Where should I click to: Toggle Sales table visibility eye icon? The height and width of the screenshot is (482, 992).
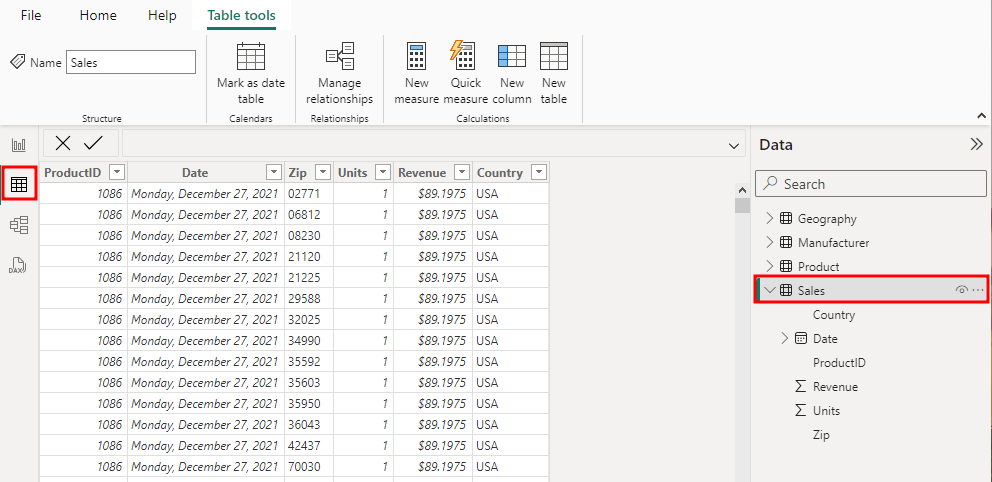[961, 291]
